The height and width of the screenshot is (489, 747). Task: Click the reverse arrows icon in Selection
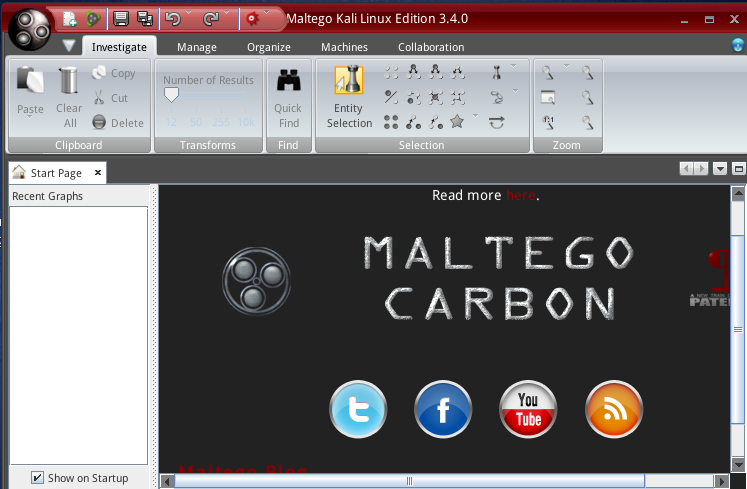[496, 122]
